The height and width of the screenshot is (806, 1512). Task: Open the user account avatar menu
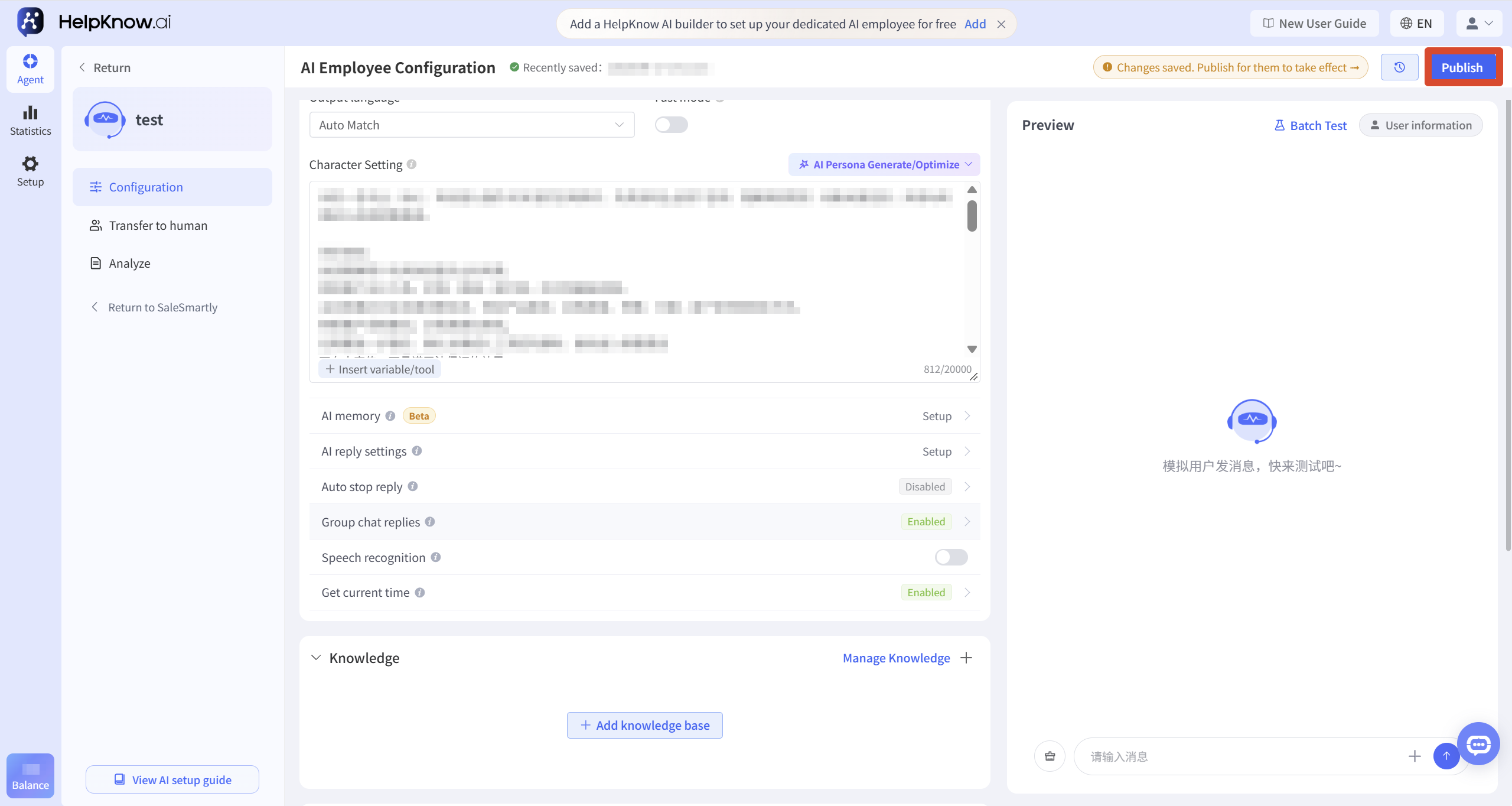click(x=1479, y=24)
